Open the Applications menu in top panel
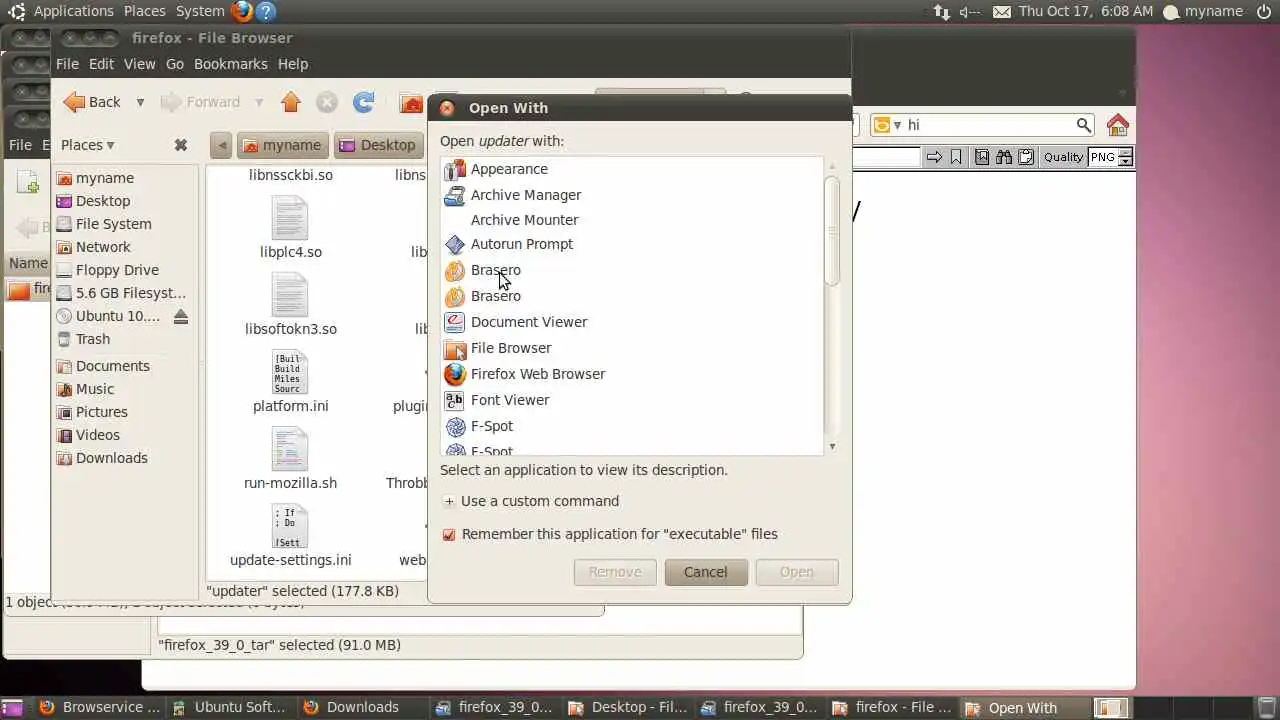 click(x=73, y=11)
